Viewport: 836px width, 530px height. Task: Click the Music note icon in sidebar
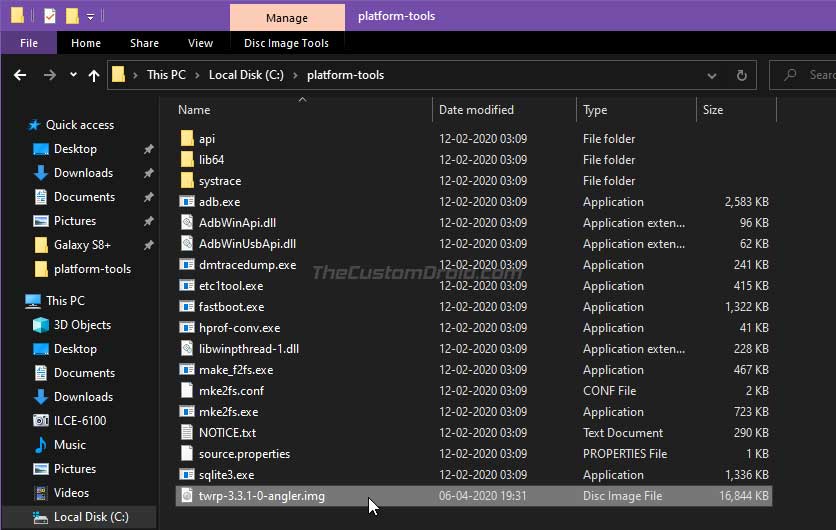click(41, 445)
